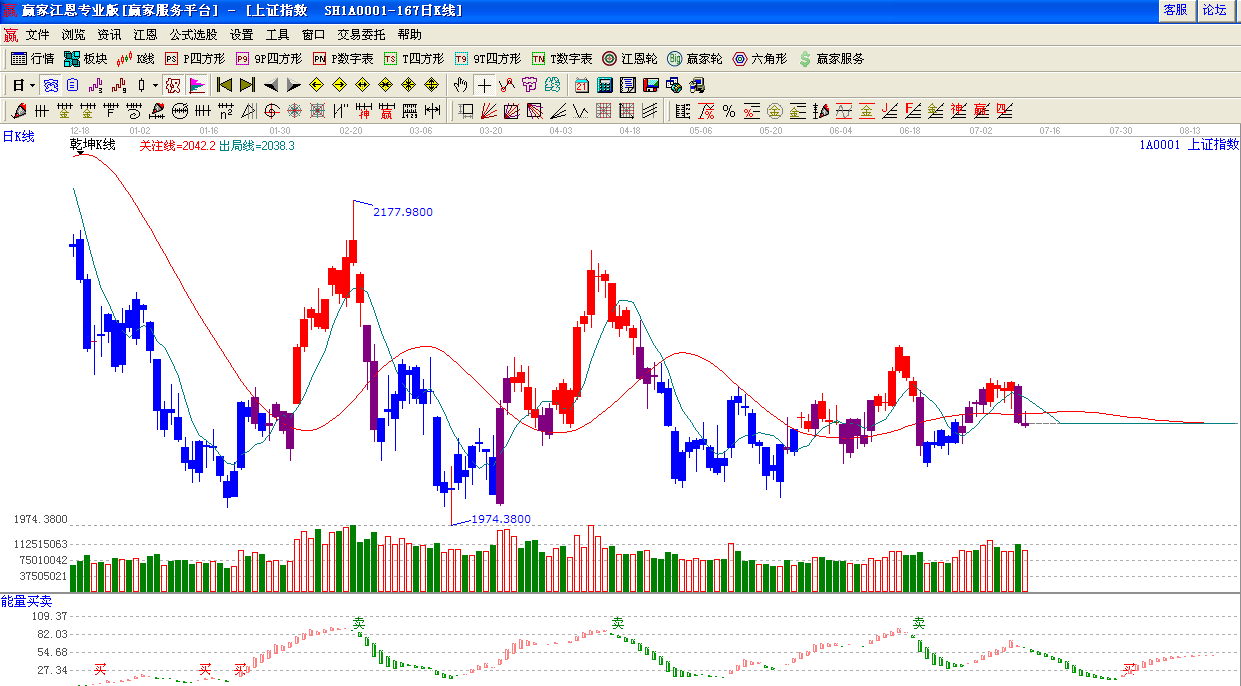
Task: Click the 2177.9800 high price label
Action: tap(403, 212)
